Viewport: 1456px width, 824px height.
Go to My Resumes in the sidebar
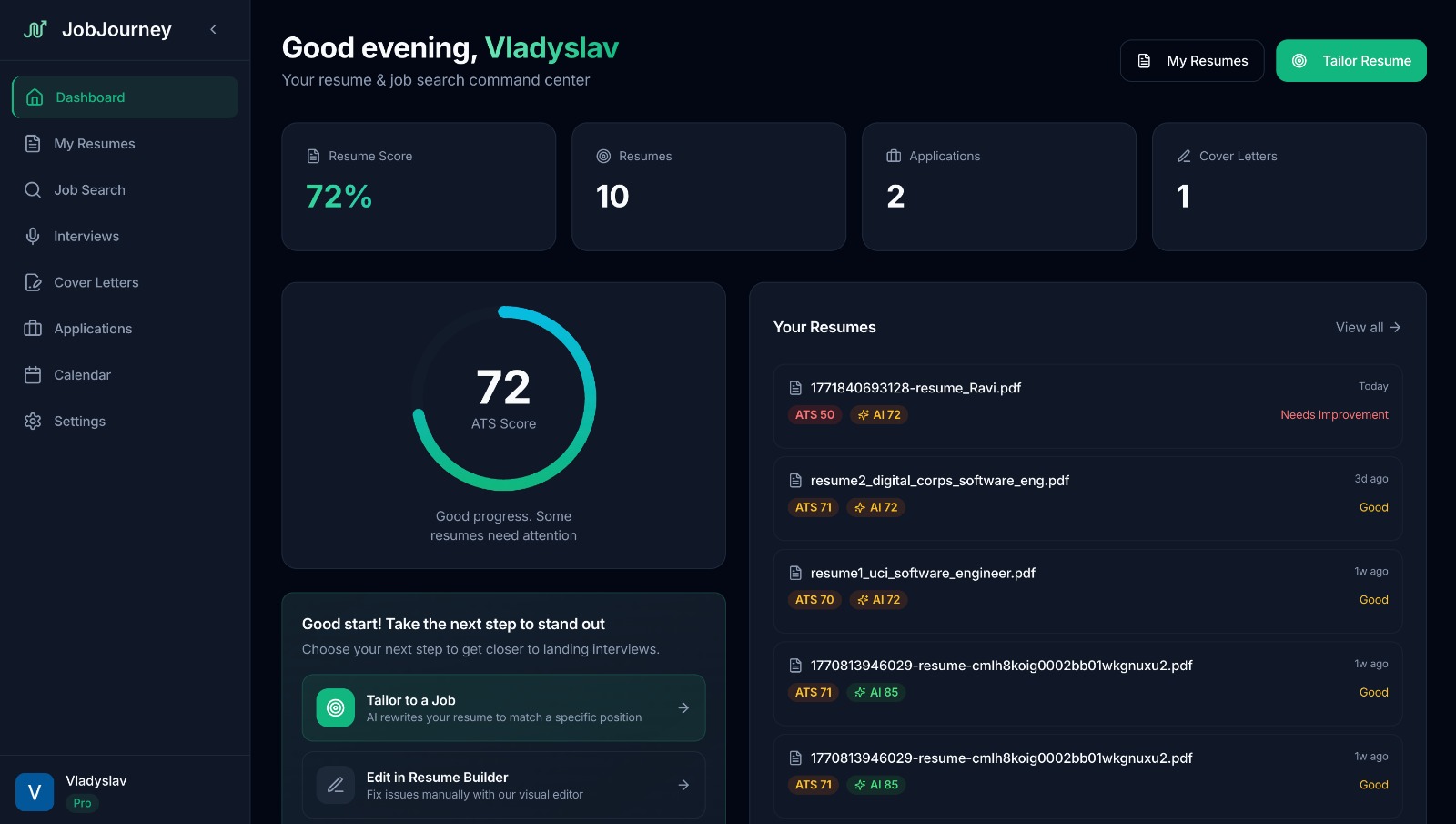[94, 144]
